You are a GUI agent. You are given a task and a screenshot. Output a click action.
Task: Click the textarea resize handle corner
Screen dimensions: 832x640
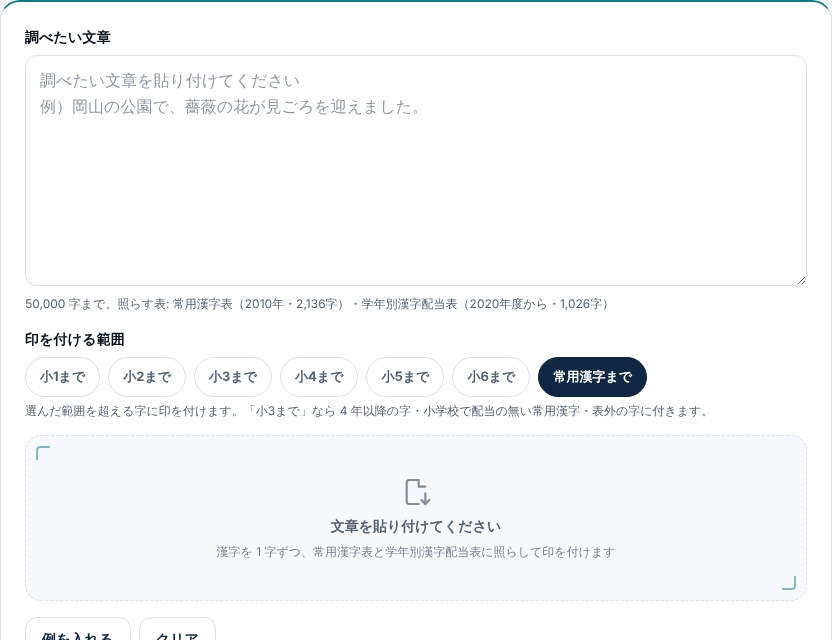click(801, 280)
